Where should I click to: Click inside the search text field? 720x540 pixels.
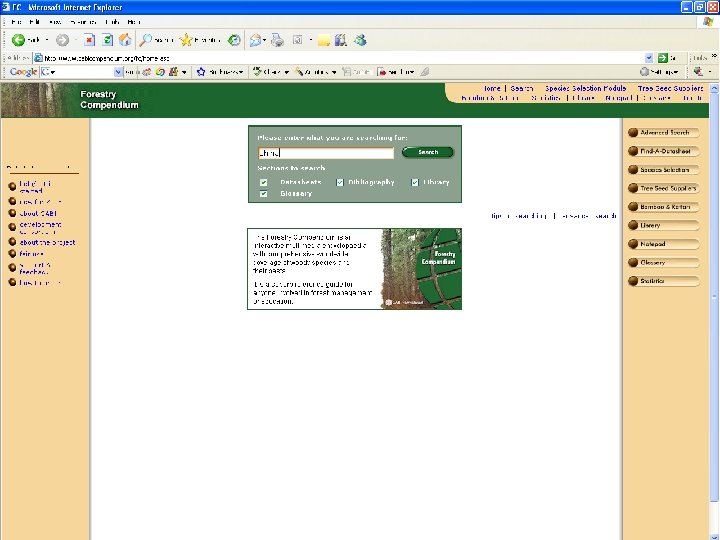pos(326,153)
